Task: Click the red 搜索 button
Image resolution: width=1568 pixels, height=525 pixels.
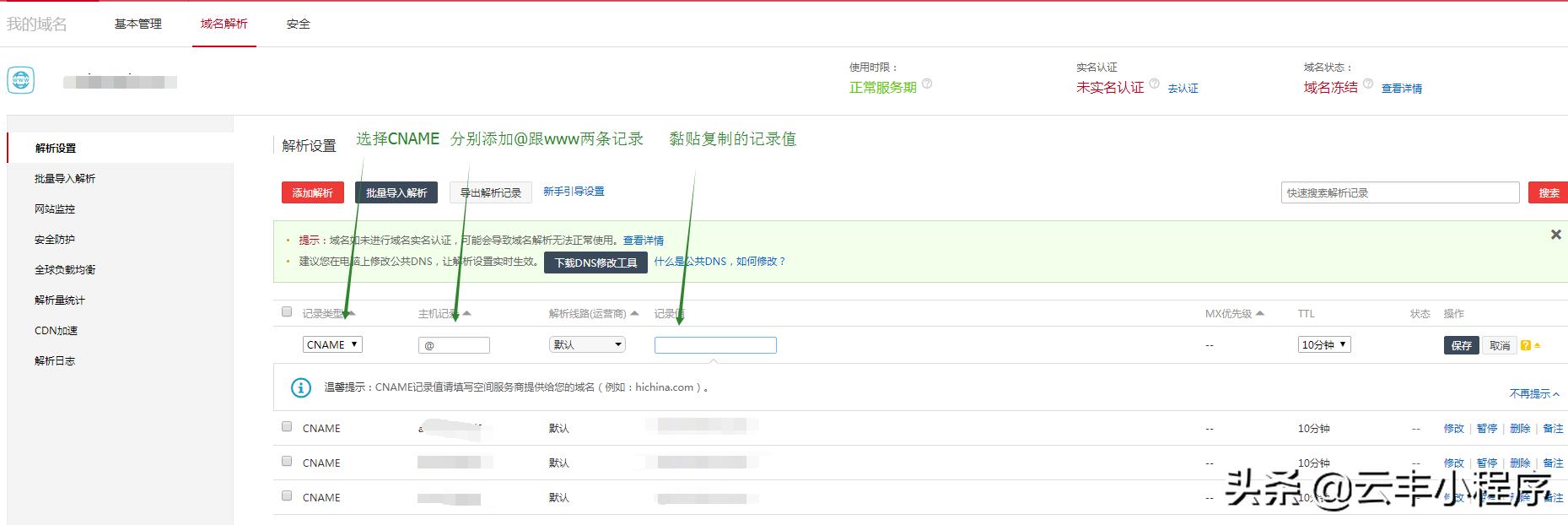Action: click(1549, 192)
